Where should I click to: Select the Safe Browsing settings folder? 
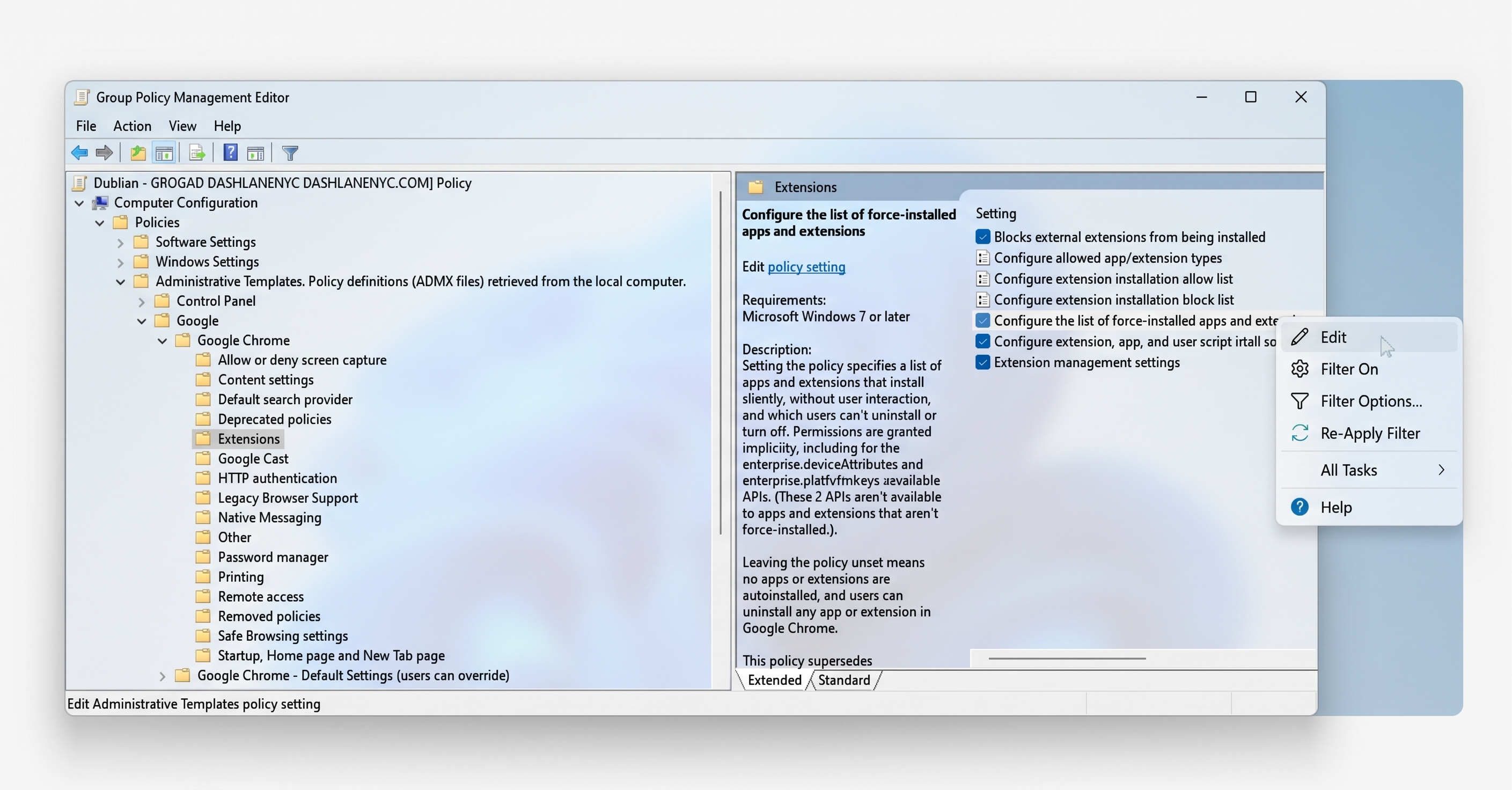point(271,635)
